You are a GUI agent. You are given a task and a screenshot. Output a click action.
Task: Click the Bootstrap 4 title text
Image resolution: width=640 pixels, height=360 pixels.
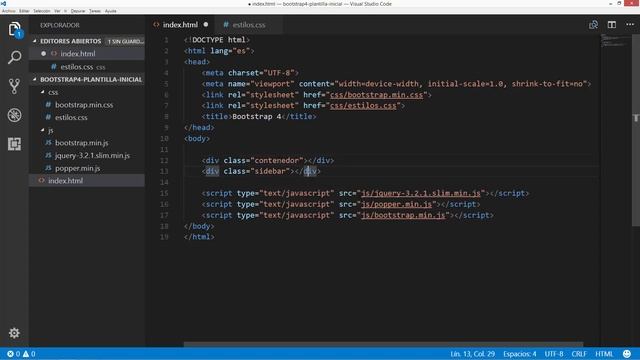[257, 117]
